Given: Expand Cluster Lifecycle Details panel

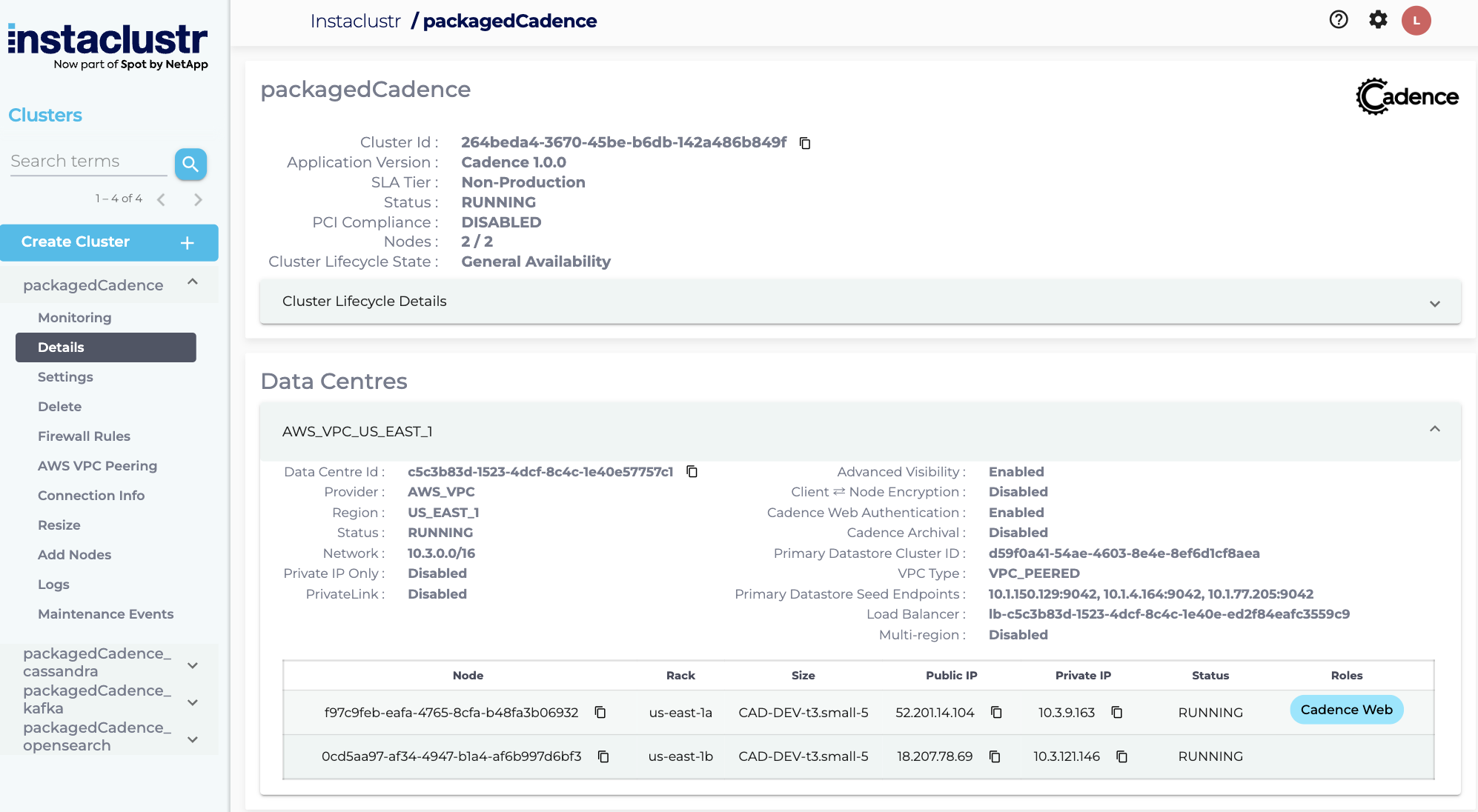Looking at the screenshot, I should click(x=1434, y=303).
